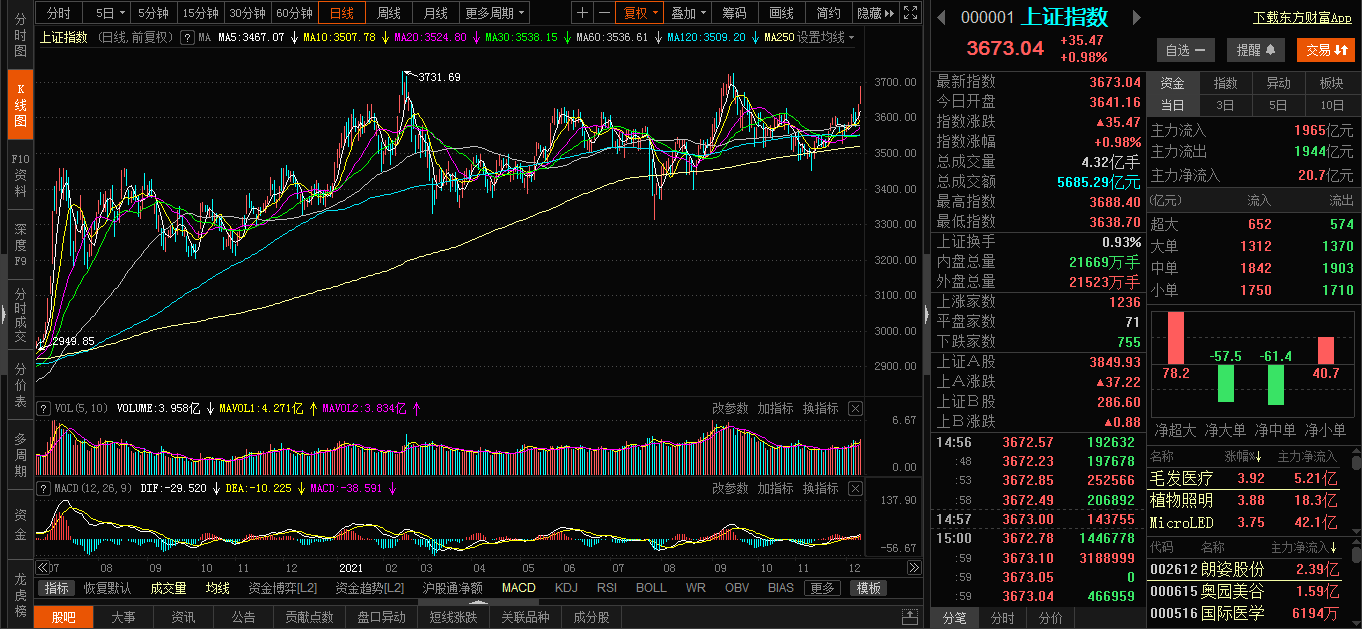Select the KDJ indicator tab
Image resolution: width=1362 pixels, height=629 pixels.
(x=566, y=588)
